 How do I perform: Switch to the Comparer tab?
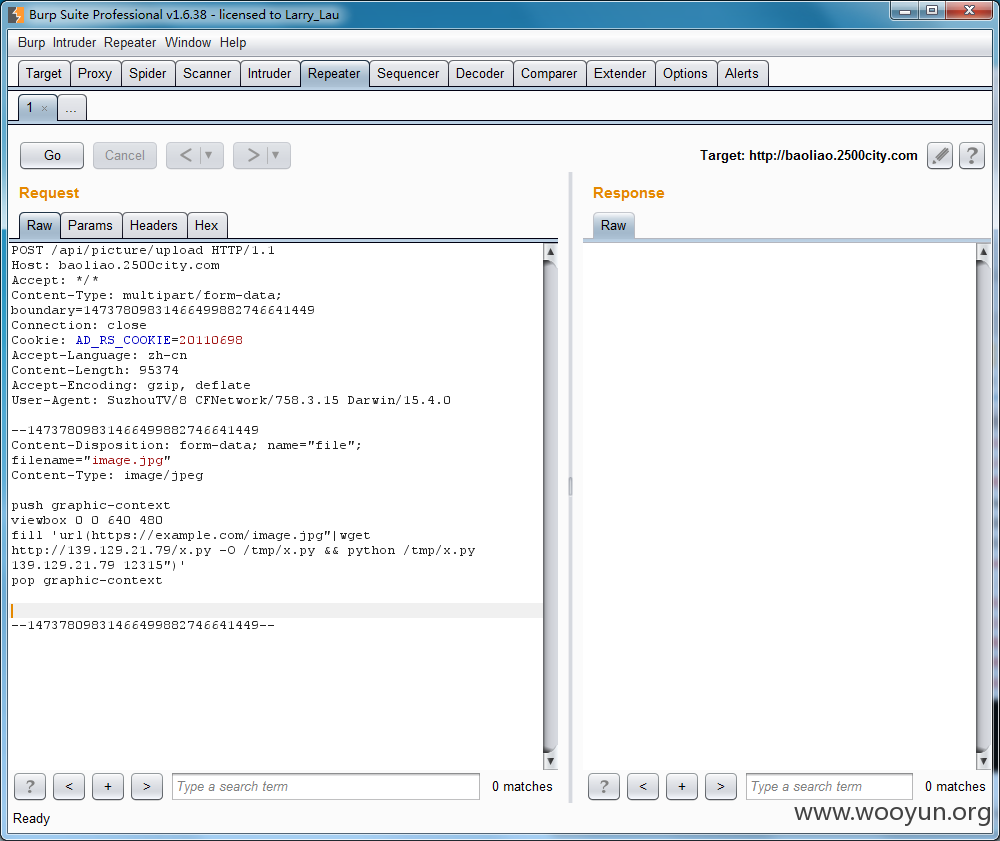point(549,74)
